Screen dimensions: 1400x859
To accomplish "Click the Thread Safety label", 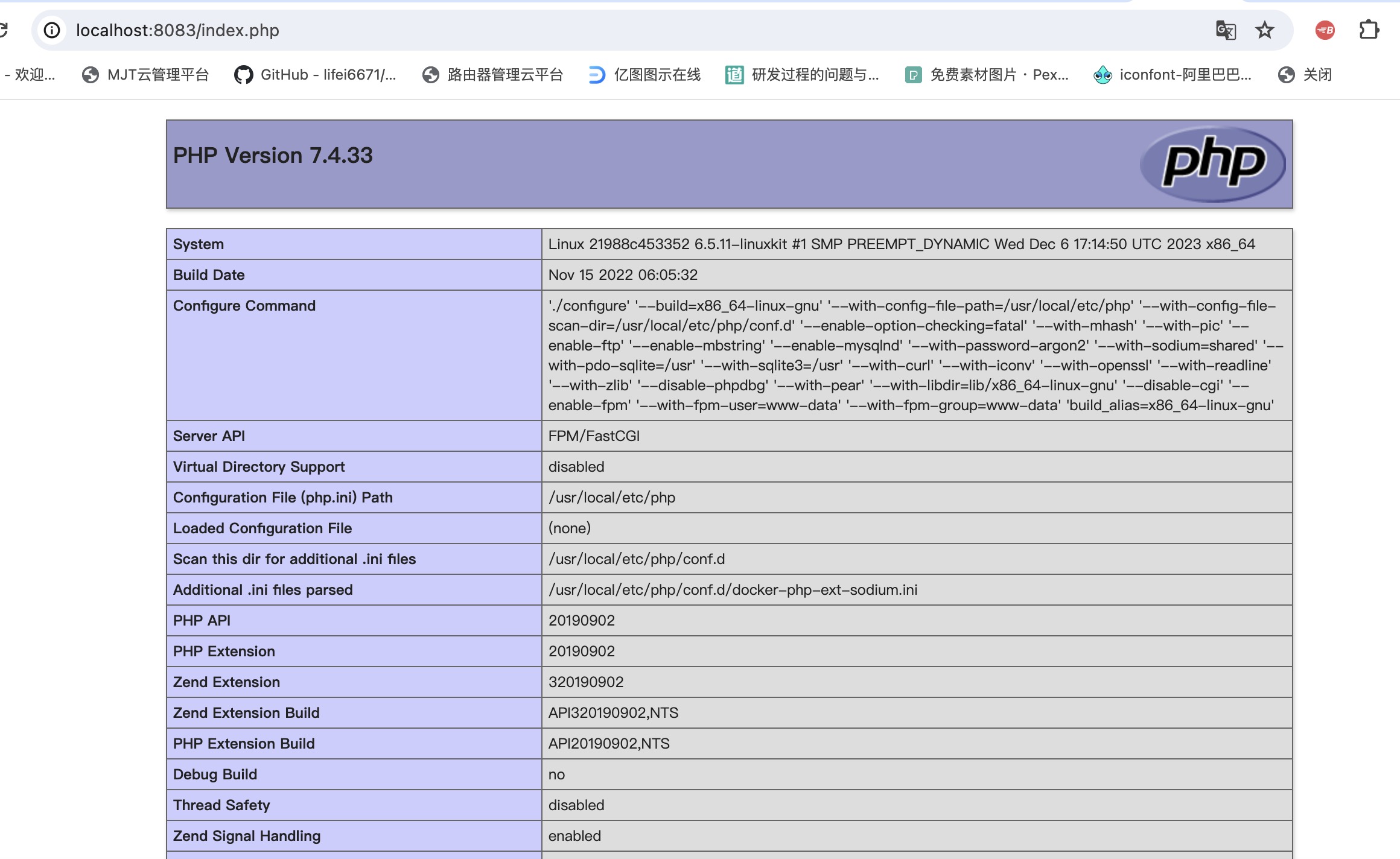I will (221, 805).
